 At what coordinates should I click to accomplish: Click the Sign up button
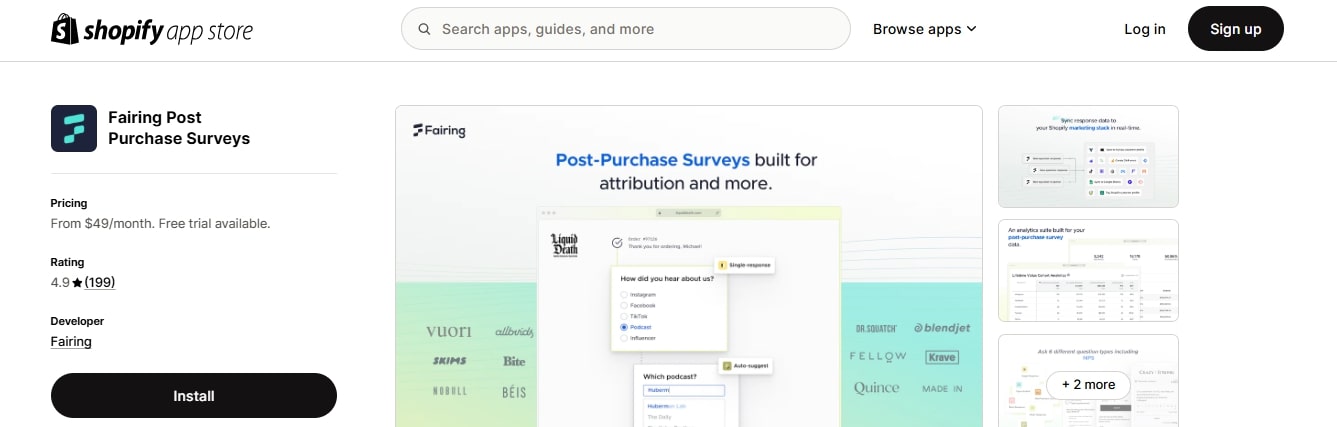point(1235,29)
